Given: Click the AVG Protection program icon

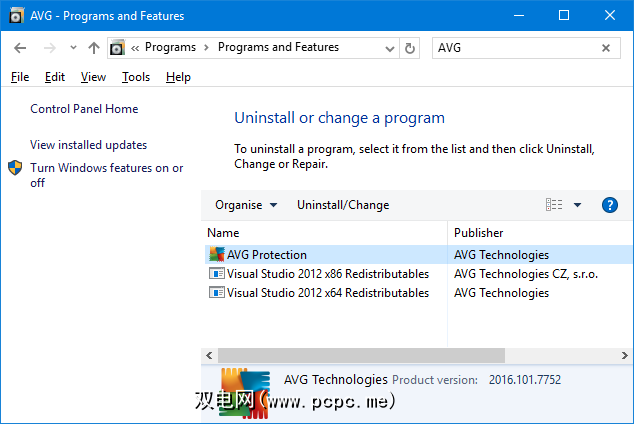Looking at the screenshot, I should coord(217,255).
